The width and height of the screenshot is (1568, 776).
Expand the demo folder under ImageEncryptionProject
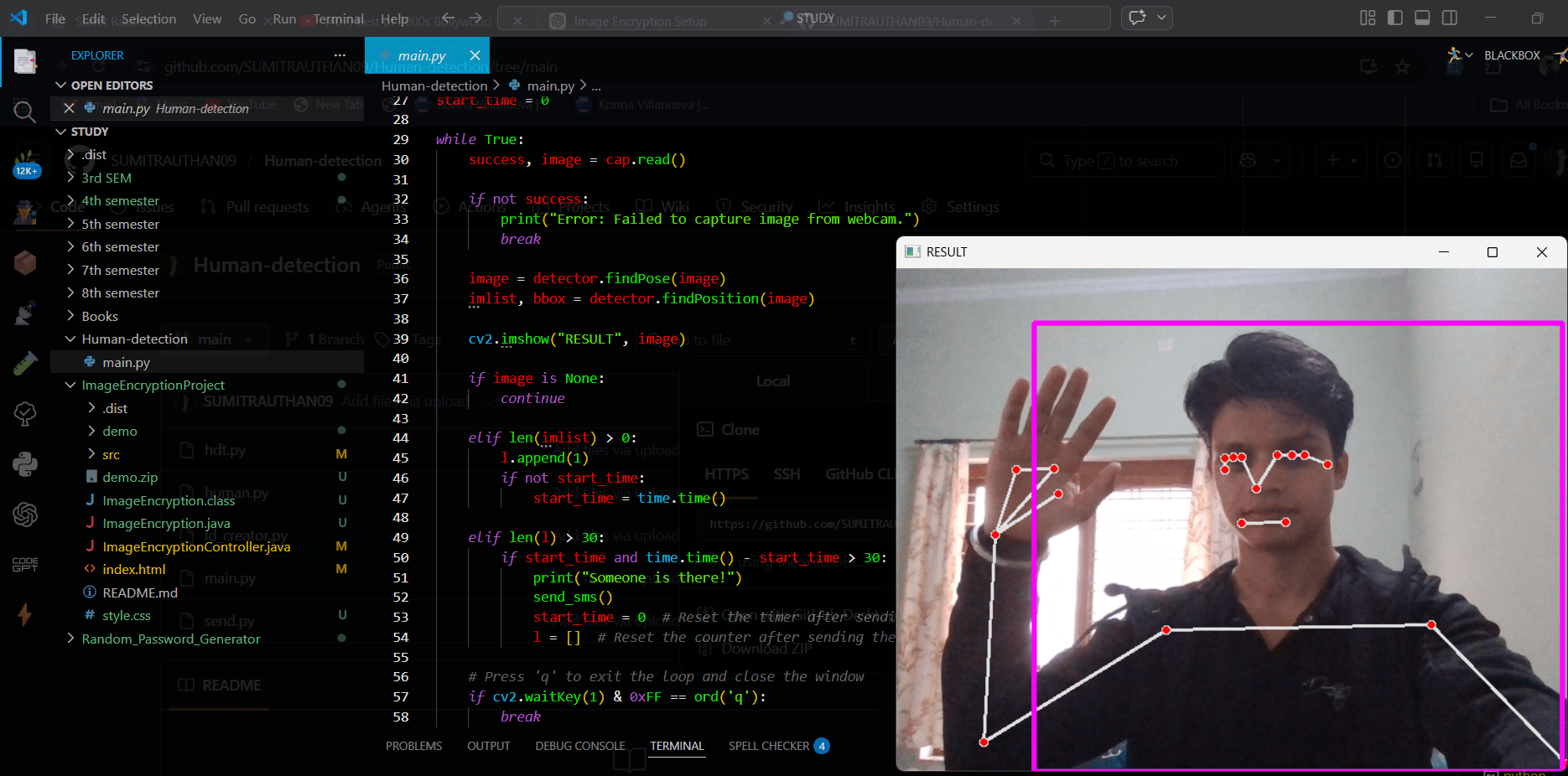[118, 431]
